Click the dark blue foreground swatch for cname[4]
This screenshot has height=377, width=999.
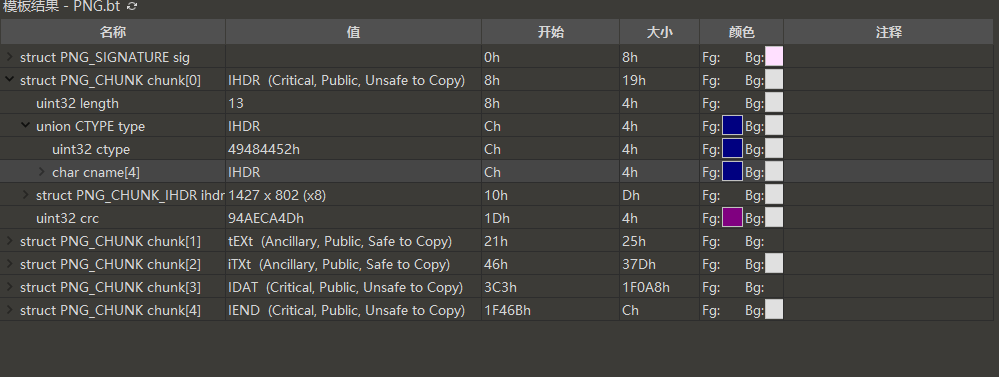point(733,171)
